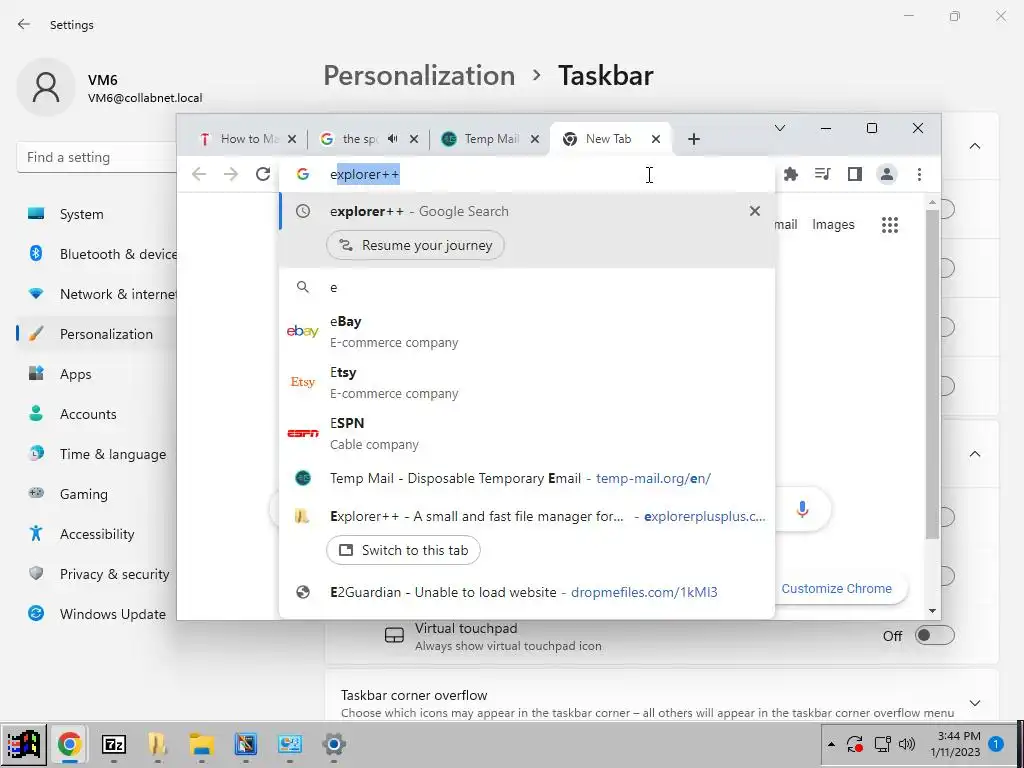Open clock and date in taskbar
Viewport: 1024px width, 768px height.
955,744
